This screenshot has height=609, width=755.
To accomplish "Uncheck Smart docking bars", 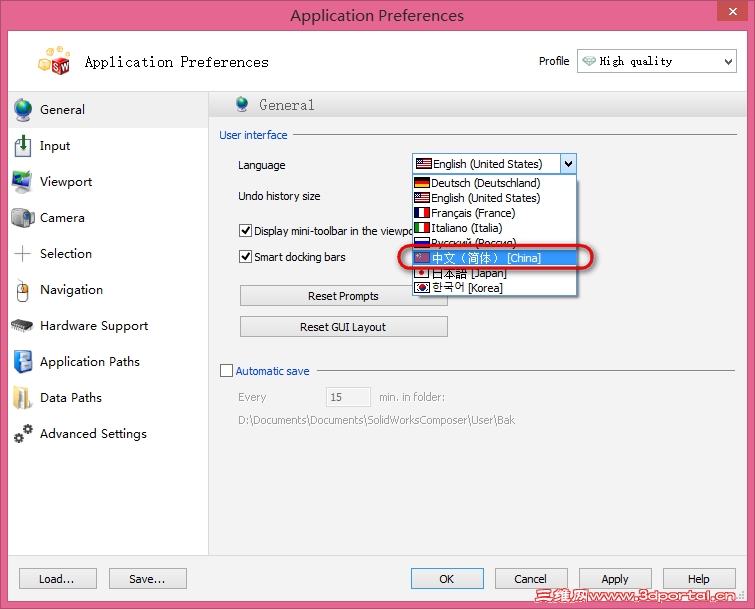I will [246, 257].
